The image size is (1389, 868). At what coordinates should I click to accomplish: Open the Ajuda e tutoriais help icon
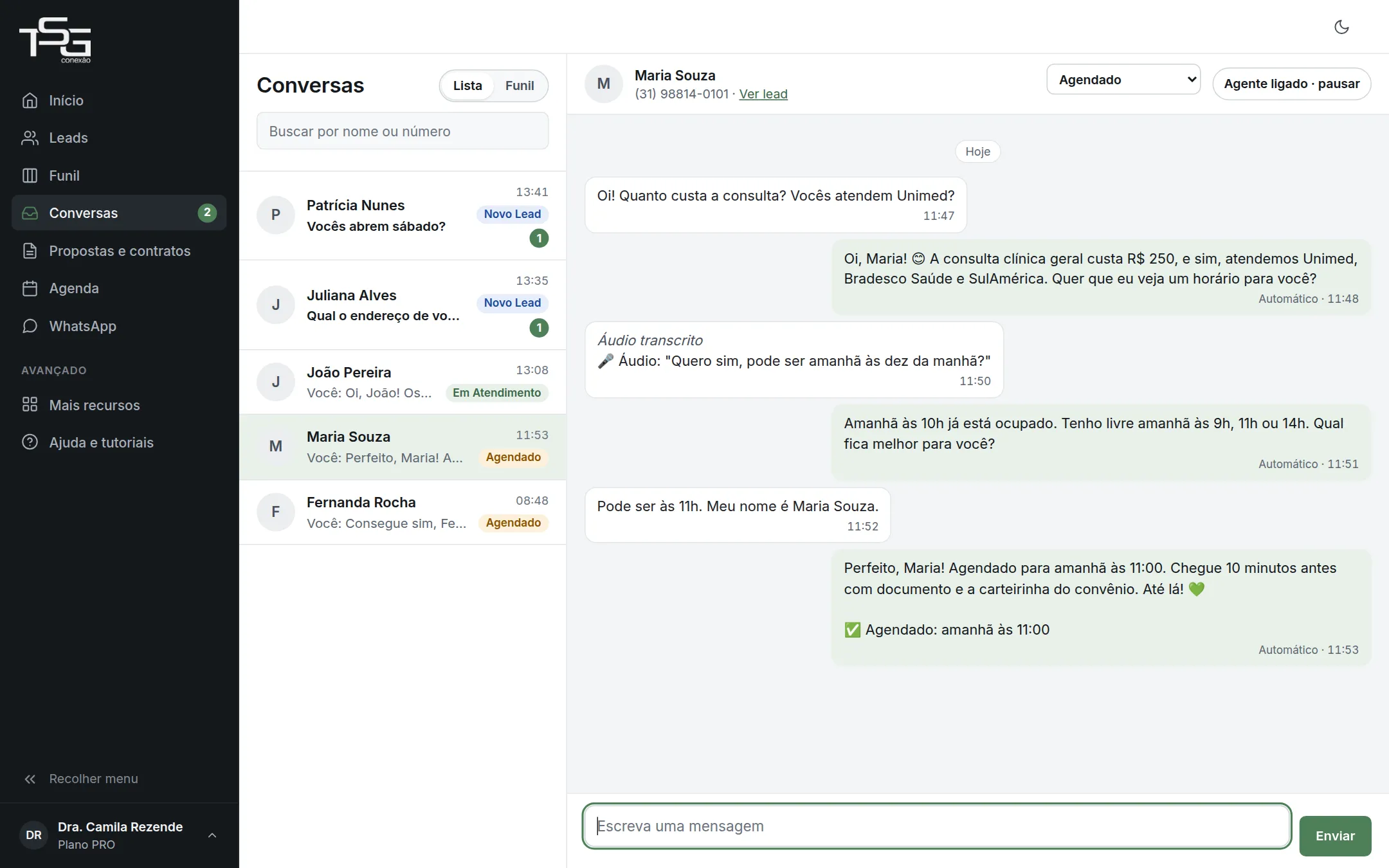click(30, 442)
